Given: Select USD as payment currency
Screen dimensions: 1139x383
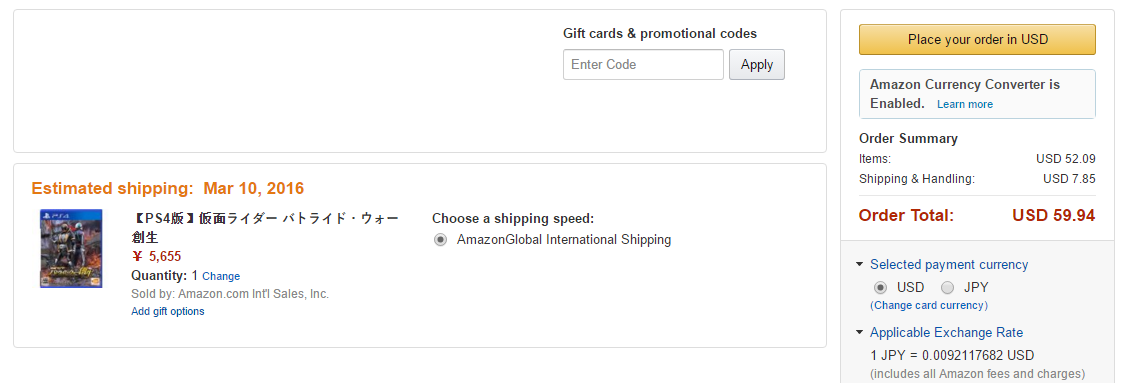Looking at the screenshot, I should 880,287.
